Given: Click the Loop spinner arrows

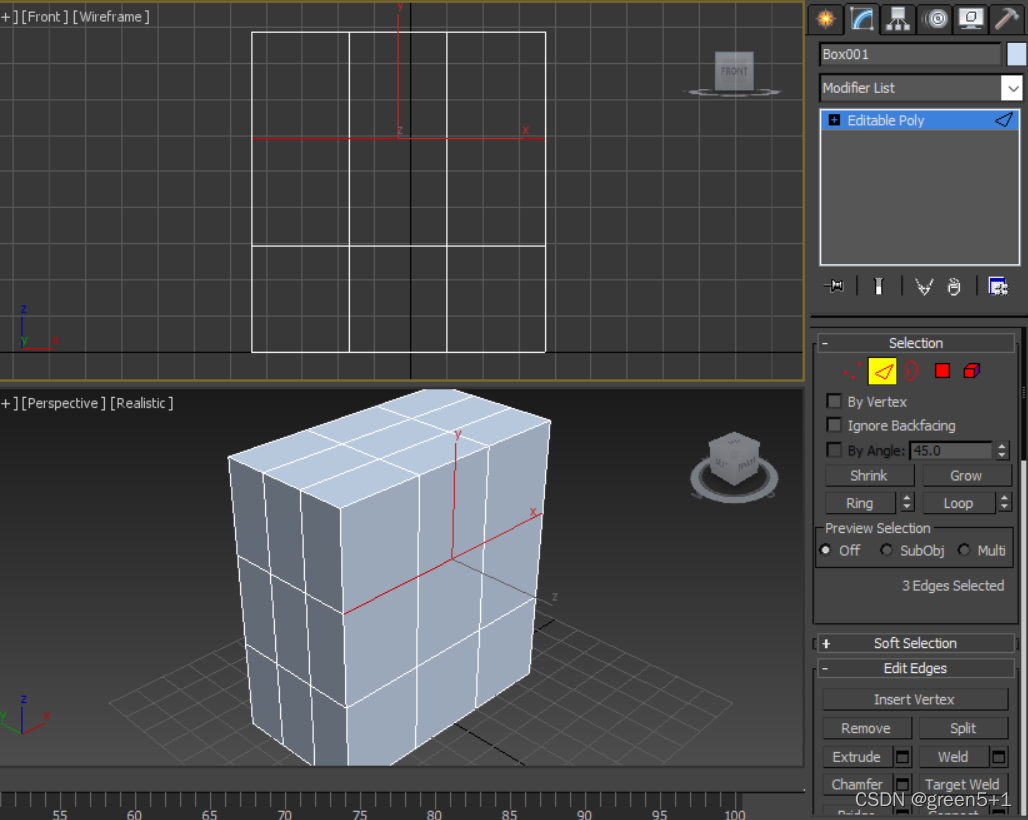Looking at the screenshot, I should (1004, 503).
